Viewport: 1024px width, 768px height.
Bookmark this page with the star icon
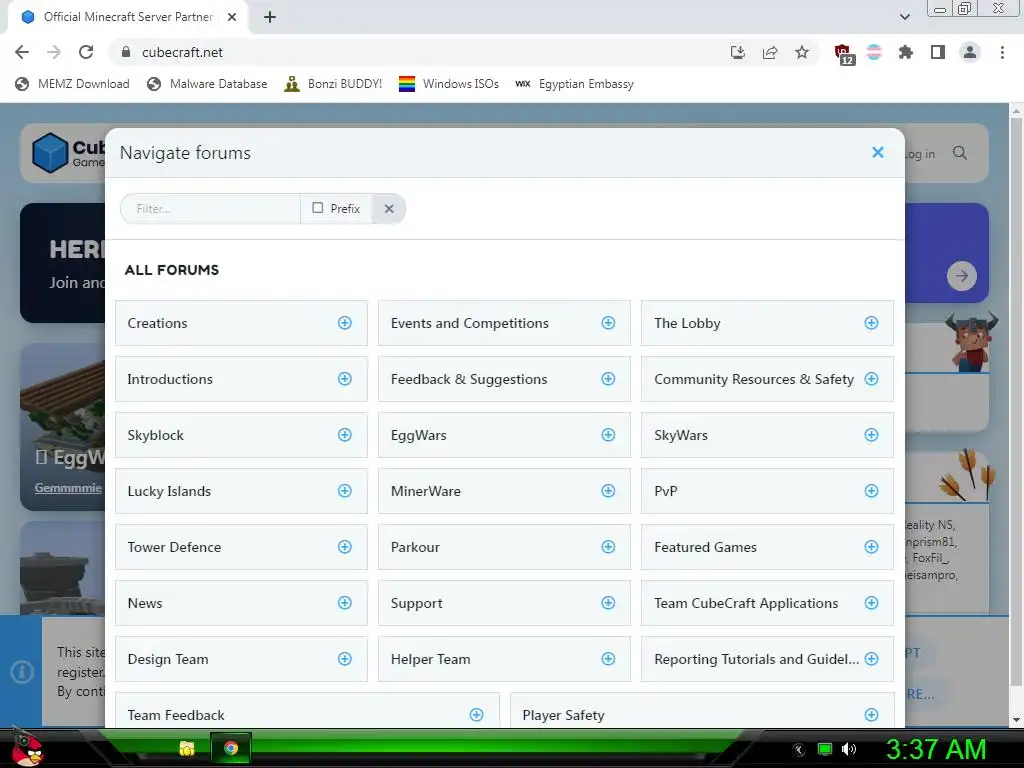pos(802,52)
